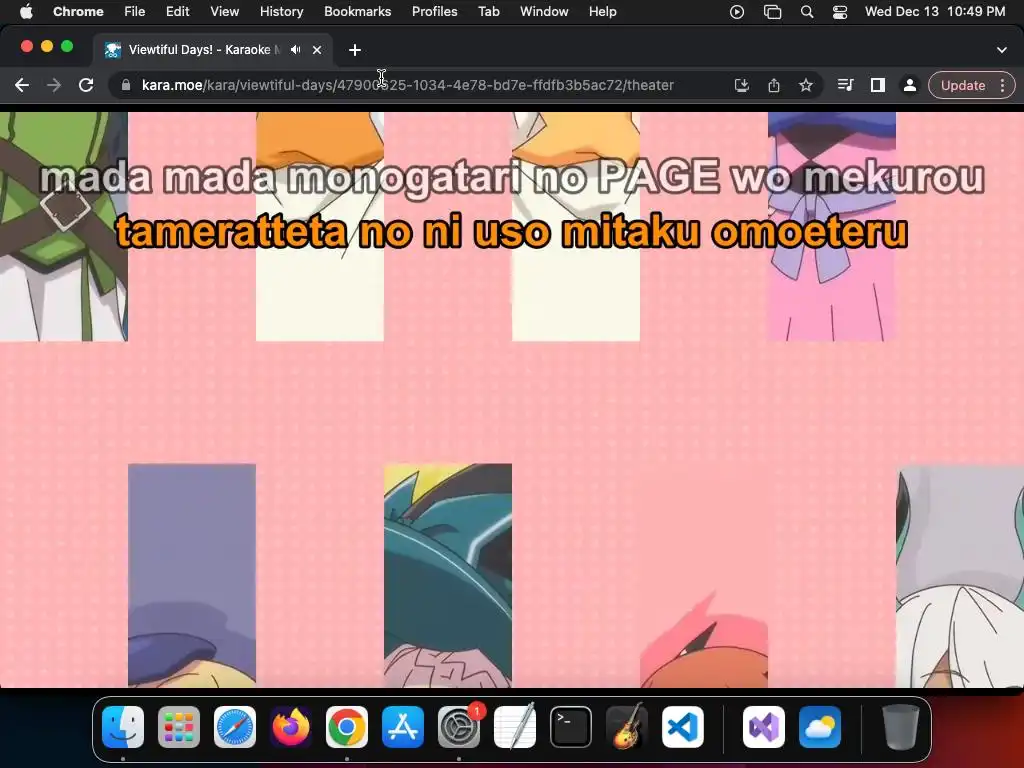Open the Profiles menu

[434, 12]
